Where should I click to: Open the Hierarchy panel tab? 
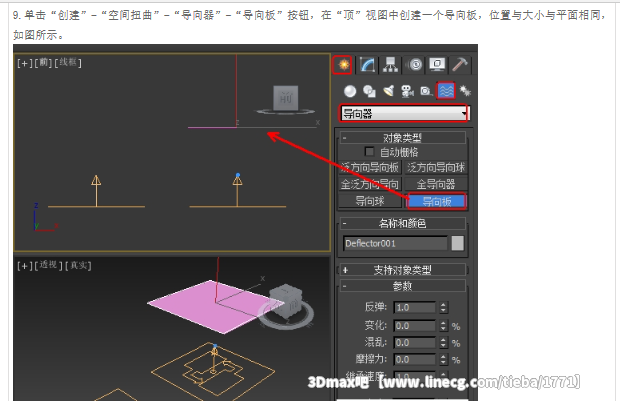pyautogui.click(x=390, y=64)
